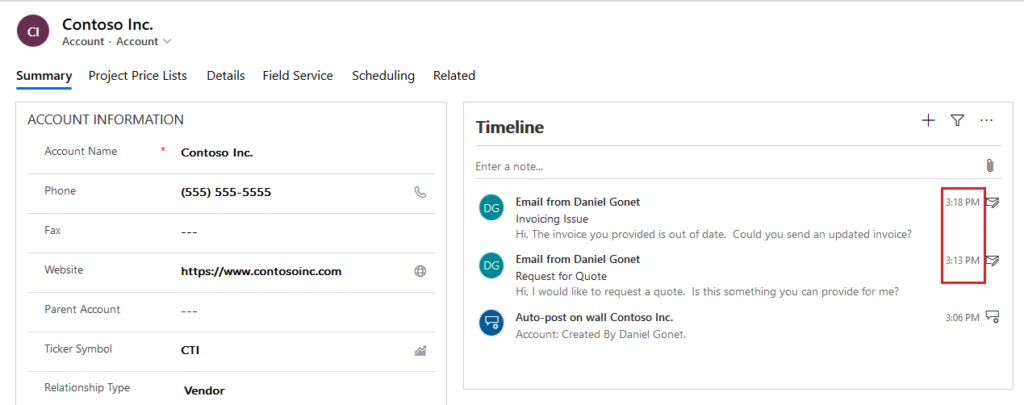Screen dimensions: 1024x405
Task: Click the 3:13 PM timestamp
Action: click(963, 260)
